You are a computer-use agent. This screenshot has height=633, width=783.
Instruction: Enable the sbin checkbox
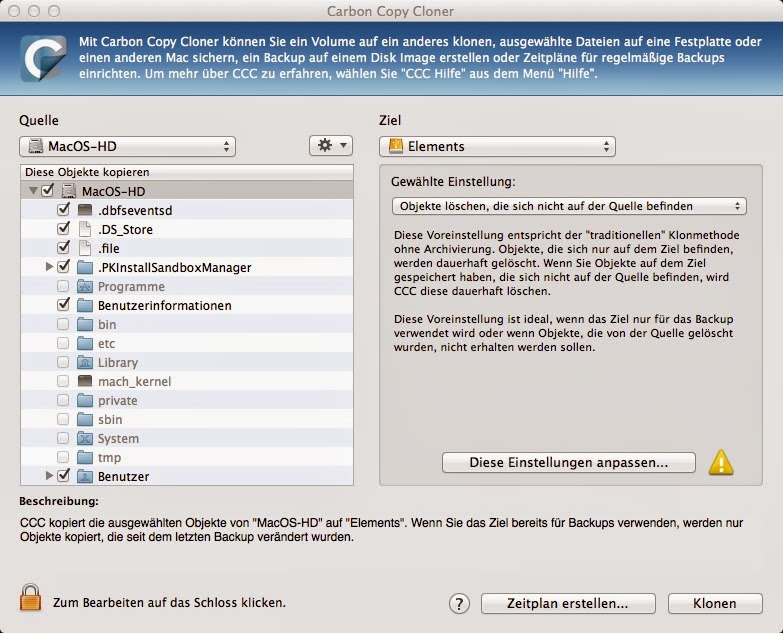click(63, 419)
